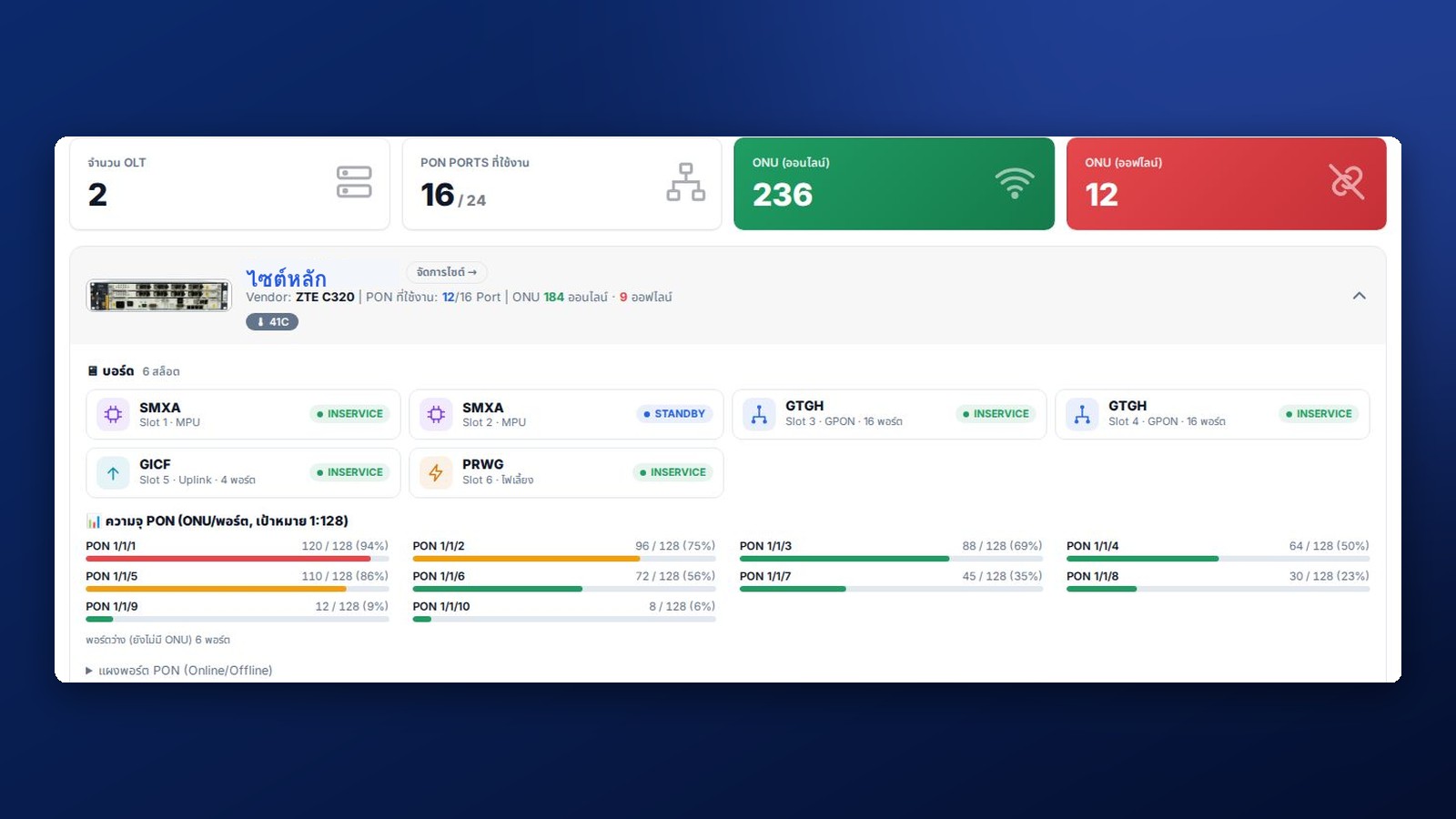Click the STANDBY badge on SMXA Slot 2
The height and width of the screenshot is (819, 1456).
pyautogui.click(x=674, y=414)
